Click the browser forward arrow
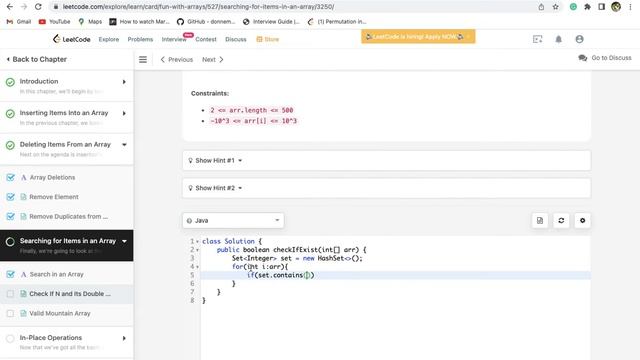Image resolution: width=640 pixels, height=360 pixels. pos(24,7)
